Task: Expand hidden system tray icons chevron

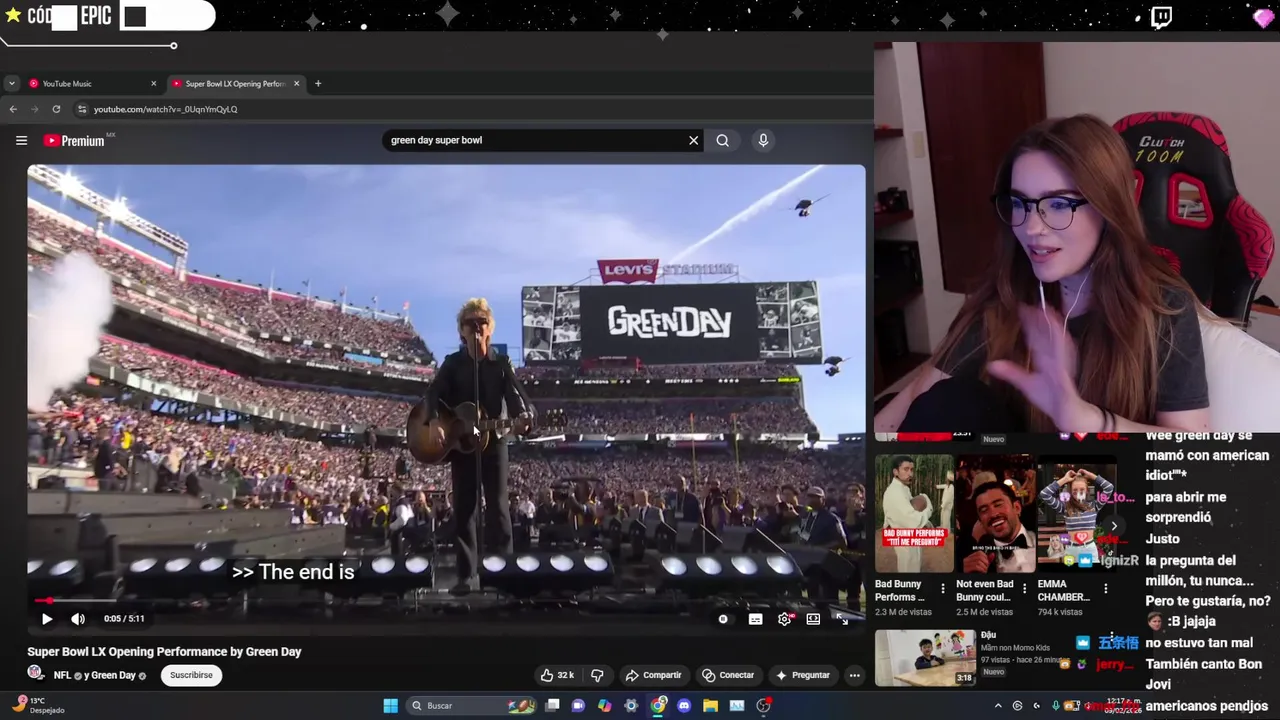Action: [998, 706]
